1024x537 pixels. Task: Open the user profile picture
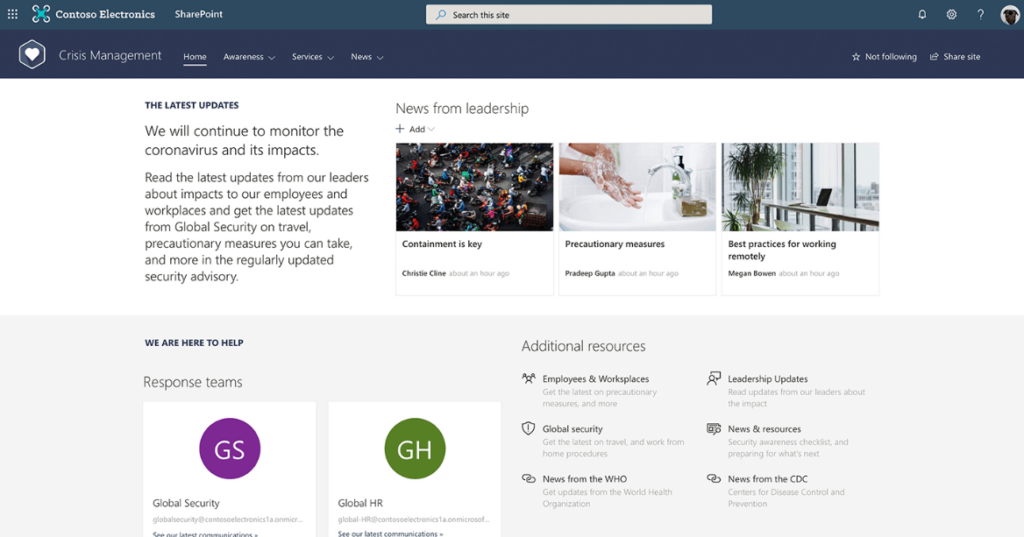(1010, 14)
